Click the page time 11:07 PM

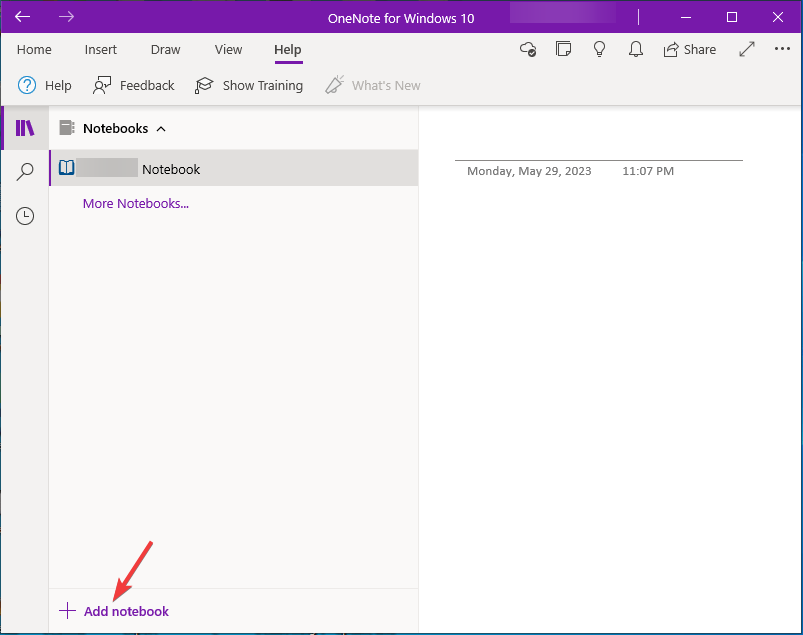point(648,171)
